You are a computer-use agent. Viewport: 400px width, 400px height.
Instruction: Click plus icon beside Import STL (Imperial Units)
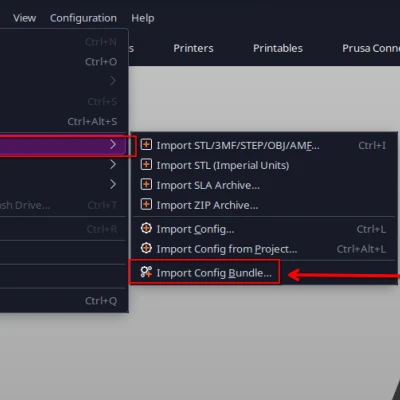pyautogui.click(x=146, y=165)
